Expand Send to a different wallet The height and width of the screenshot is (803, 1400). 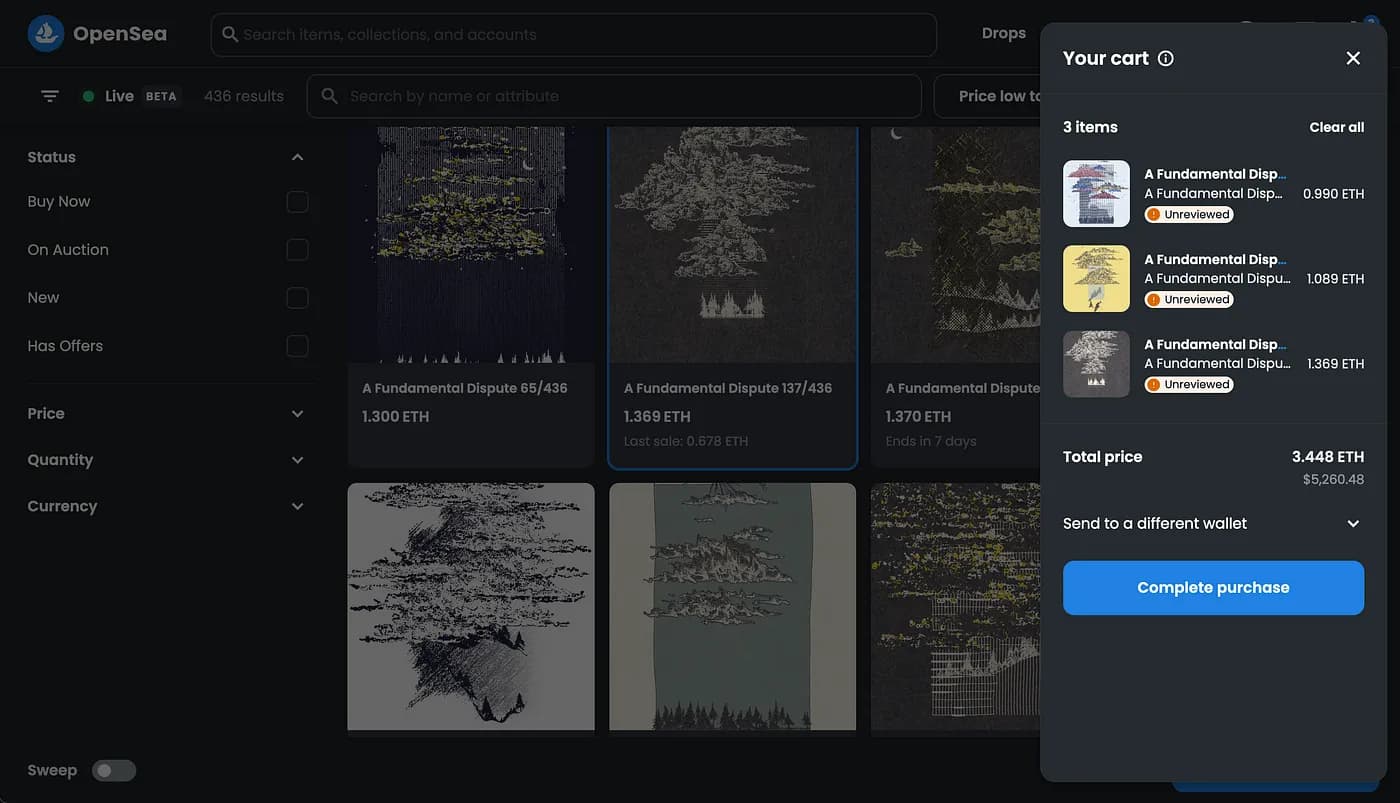tap(1353, 524)
